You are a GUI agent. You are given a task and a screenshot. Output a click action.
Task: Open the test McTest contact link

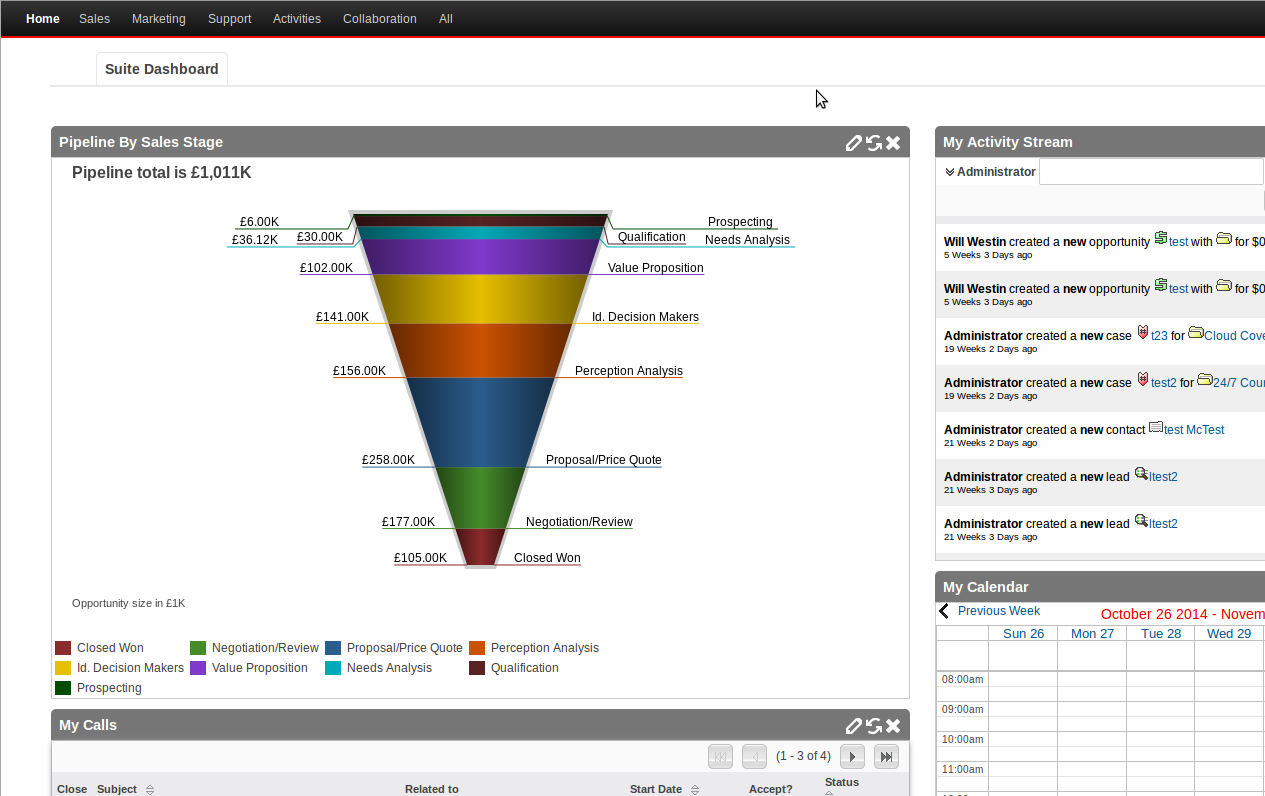(x=1194, y=430)
